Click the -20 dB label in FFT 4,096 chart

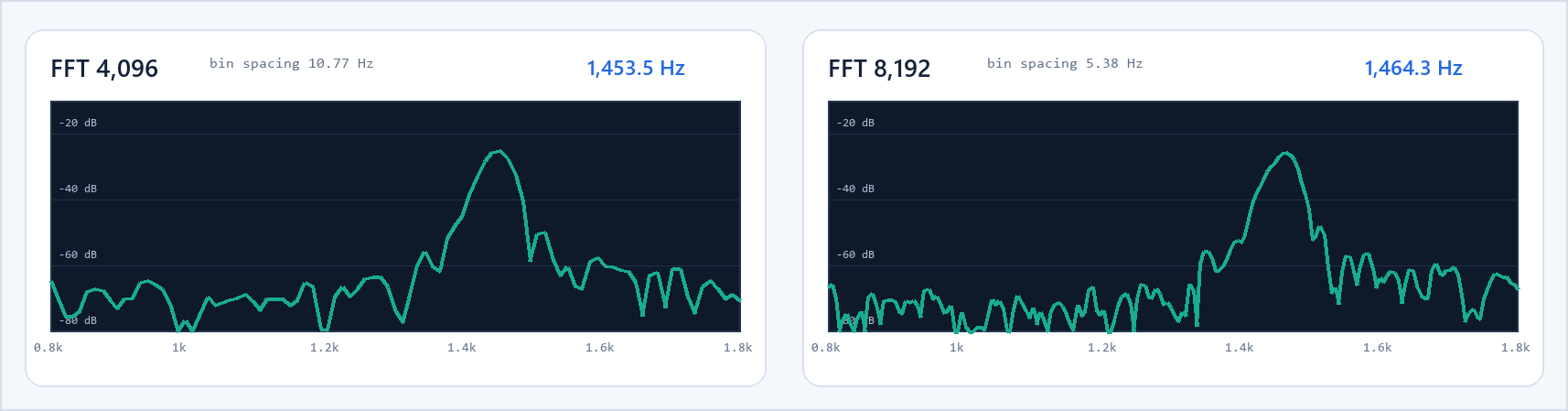tap(78, 123)
